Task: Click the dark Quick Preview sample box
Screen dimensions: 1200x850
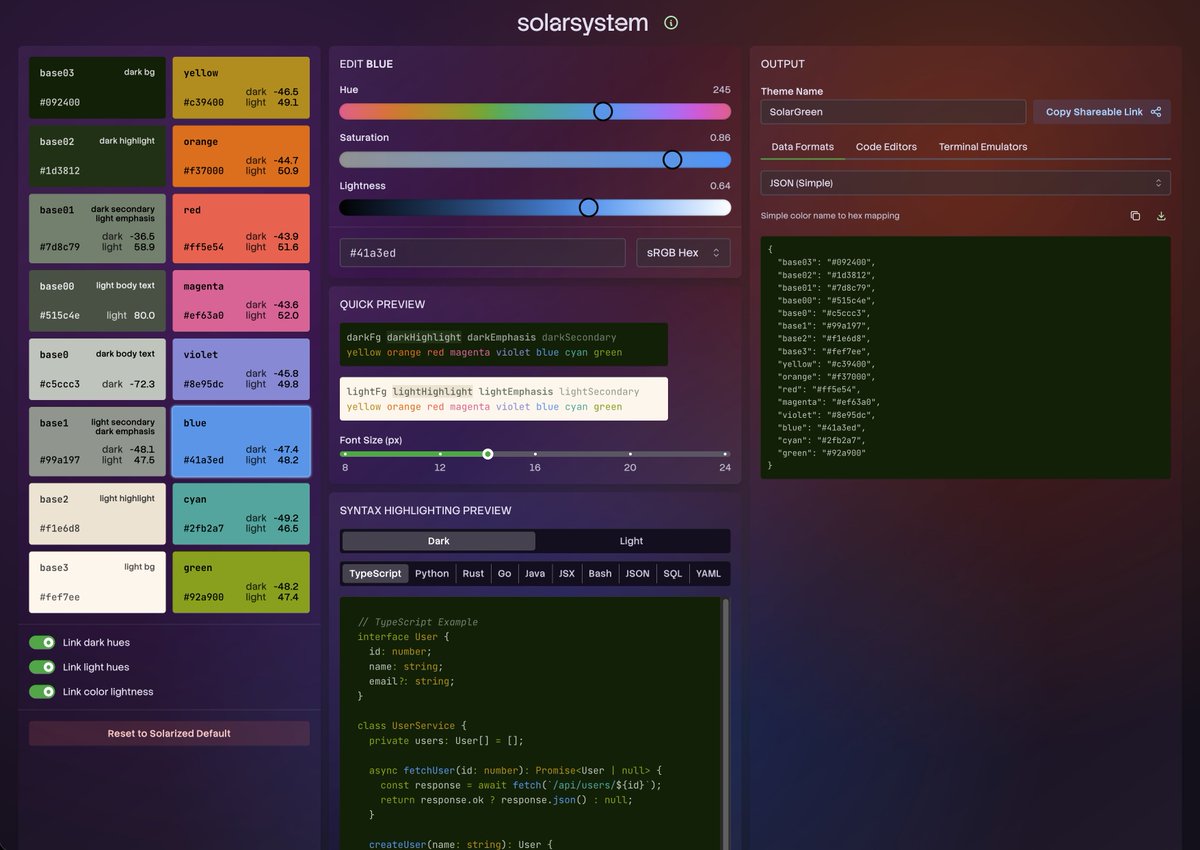Action: coord(504,345)
